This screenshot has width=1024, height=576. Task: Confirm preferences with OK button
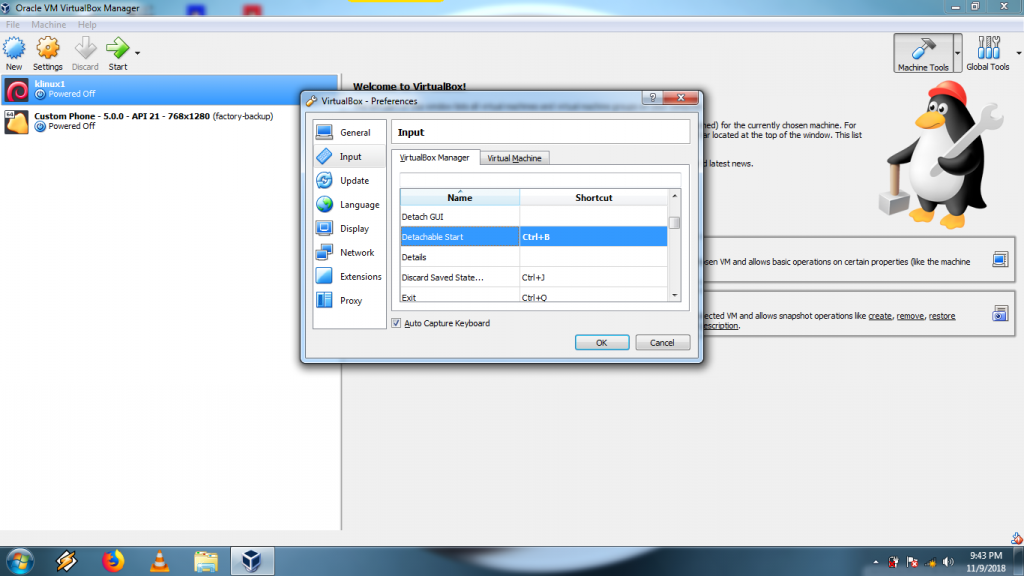click(x=601, y=343)
